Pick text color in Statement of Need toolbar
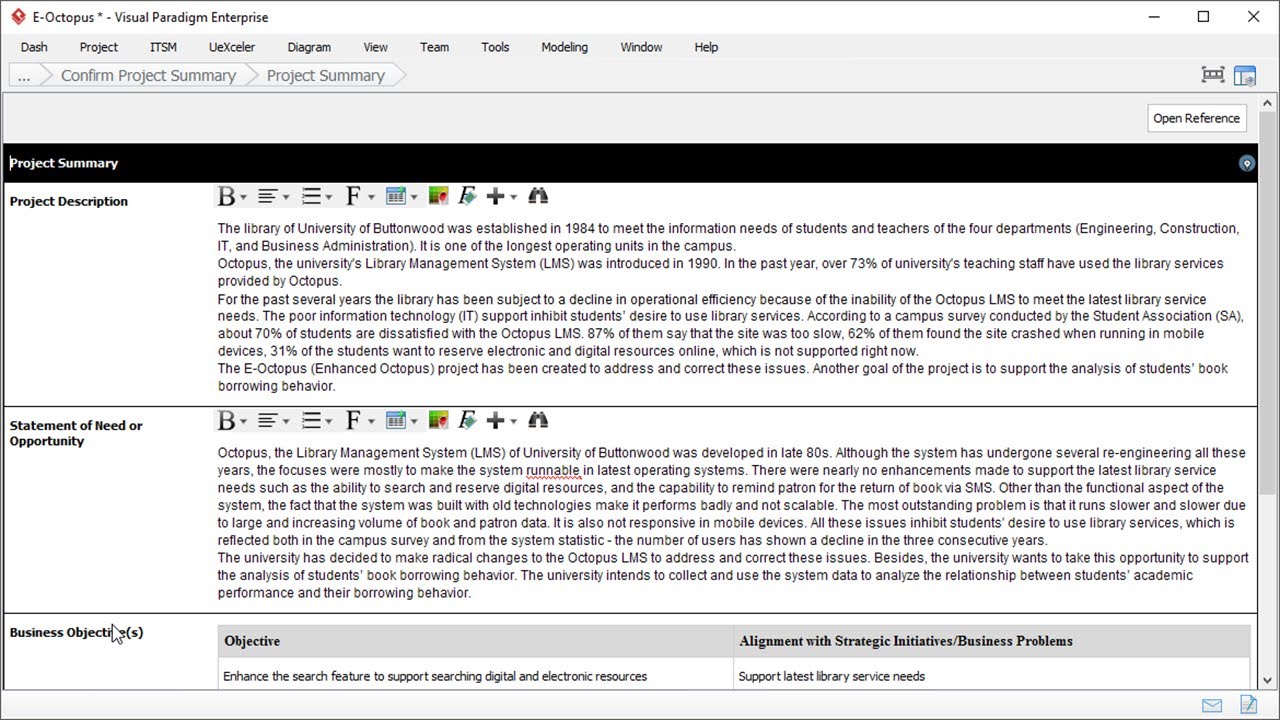The image size is (1280, 720). [x=438, y=420]
